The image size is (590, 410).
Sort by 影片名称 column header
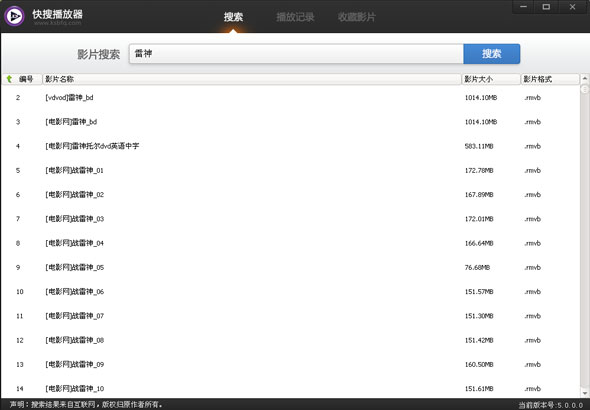pyautogui.click(x=252, y=79)
